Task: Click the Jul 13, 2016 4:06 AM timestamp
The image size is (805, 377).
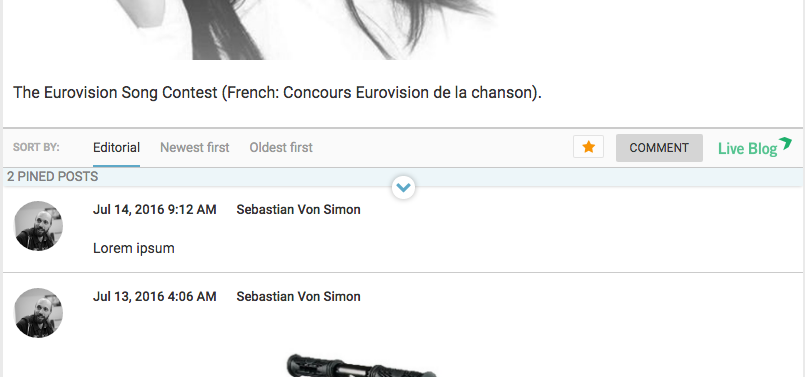Action: pyautogui.click(x=155, y=296)
